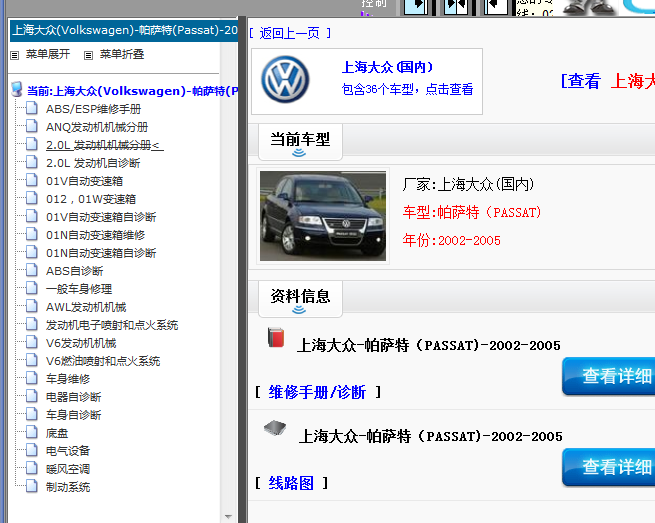Open the 线路图 link
Image resolution: width=655 pixels, height=523 pixels.
point(291,483)
